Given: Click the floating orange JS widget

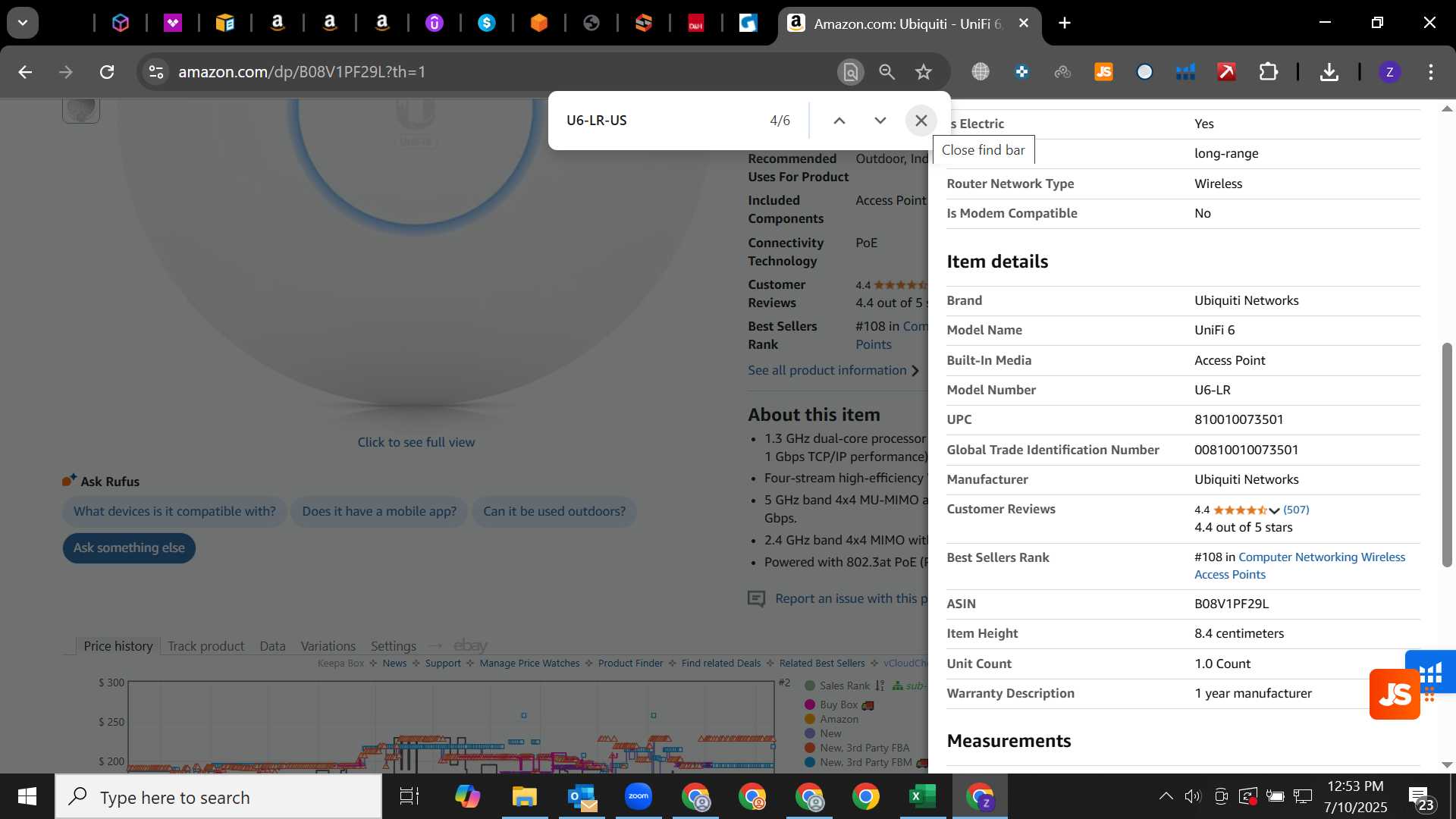Looking at the screenshot, I should pyautogui.click(x=1395, y=694).
